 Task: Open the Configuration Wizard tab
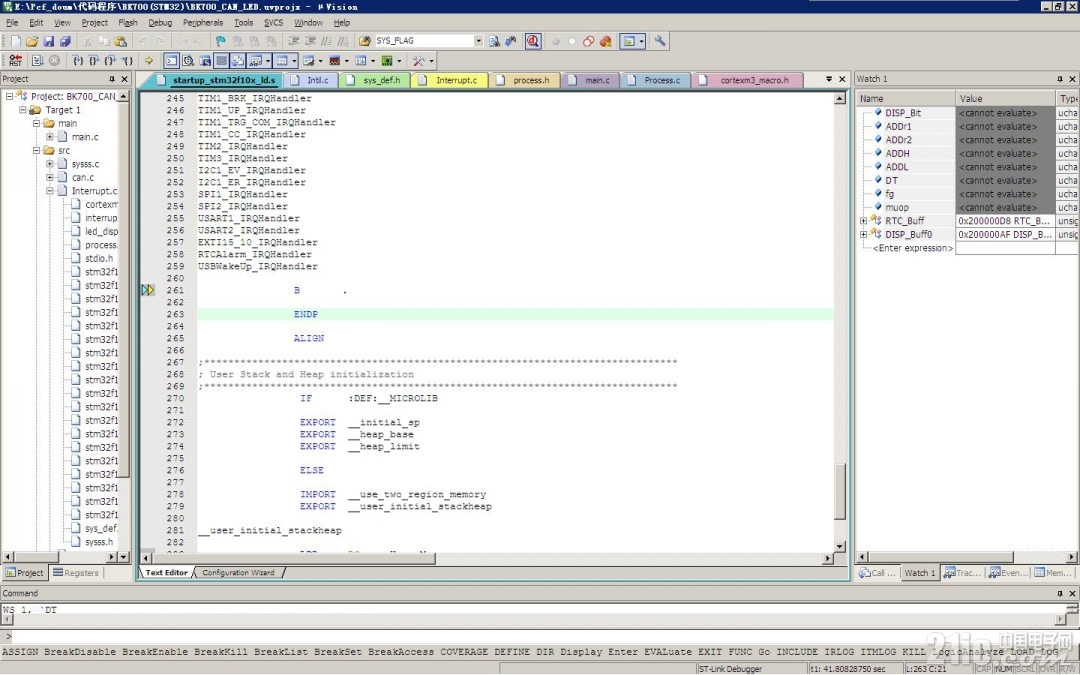[238, 572]
